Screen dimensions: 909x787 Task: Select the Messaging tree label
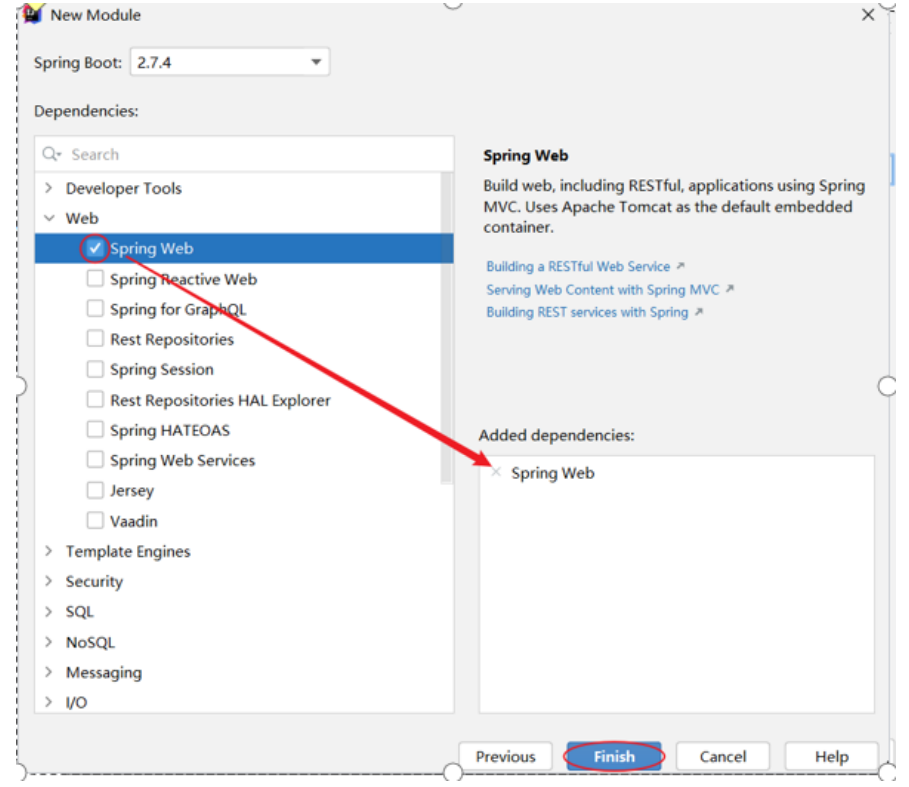[104, 672]
